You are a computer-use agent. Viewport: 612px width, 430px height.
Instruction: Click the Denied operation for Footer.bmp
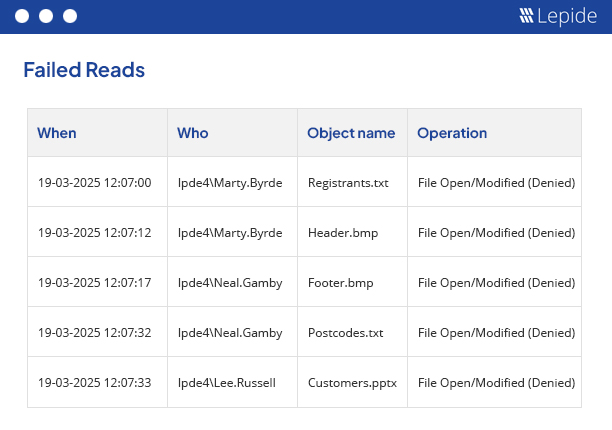pos(496,283)
